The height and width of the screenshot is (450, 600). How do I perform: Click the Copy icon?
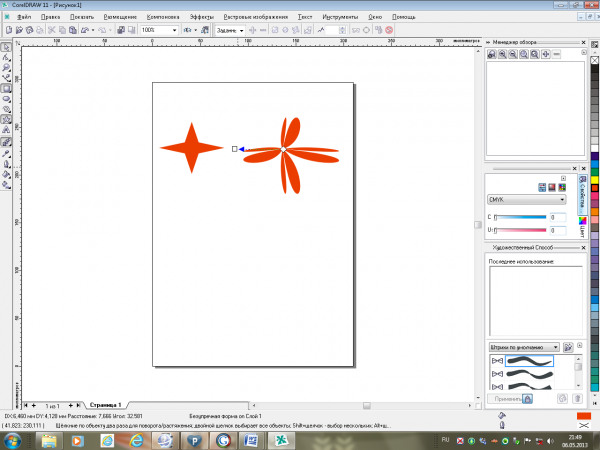click(x=62, y=30)
